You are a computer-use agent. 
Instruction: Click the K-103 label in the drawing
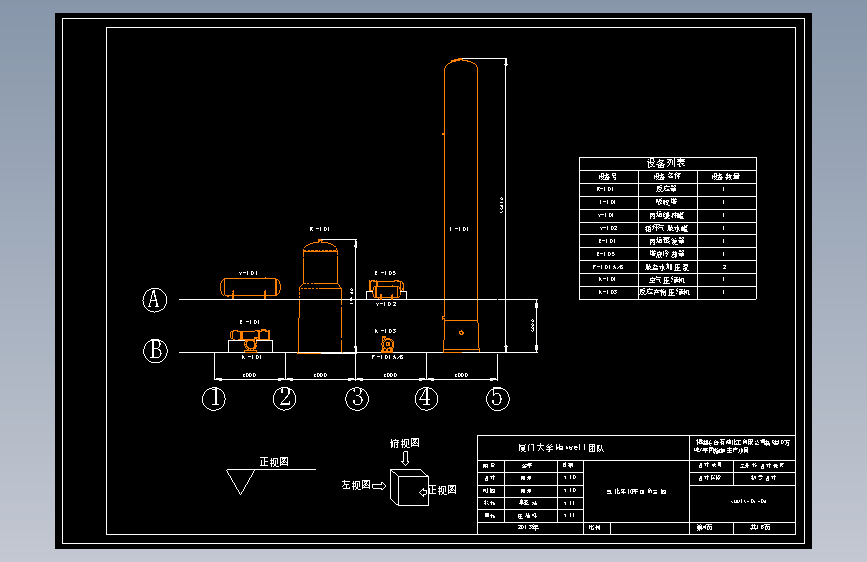point(385,331)
